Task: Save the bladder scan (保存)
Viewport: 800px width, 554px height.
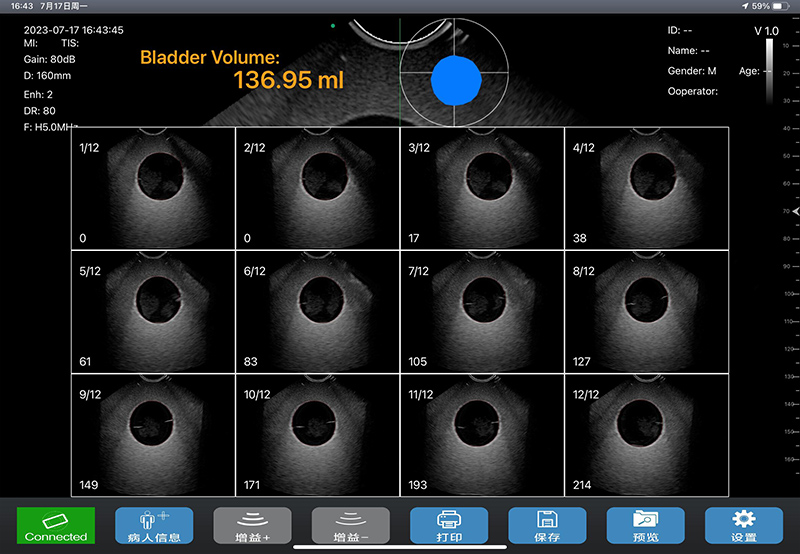Action: click(x=546, y=526)
